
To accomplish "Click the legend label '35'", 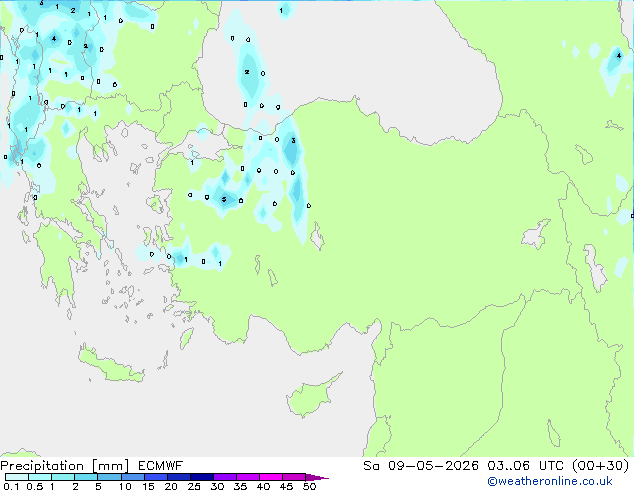I will click(x=240, y=486).
